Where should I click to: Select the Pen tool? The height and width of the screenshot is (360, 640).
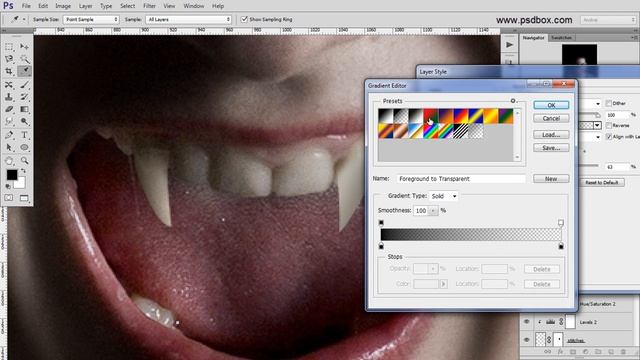[x=9, y=135]
